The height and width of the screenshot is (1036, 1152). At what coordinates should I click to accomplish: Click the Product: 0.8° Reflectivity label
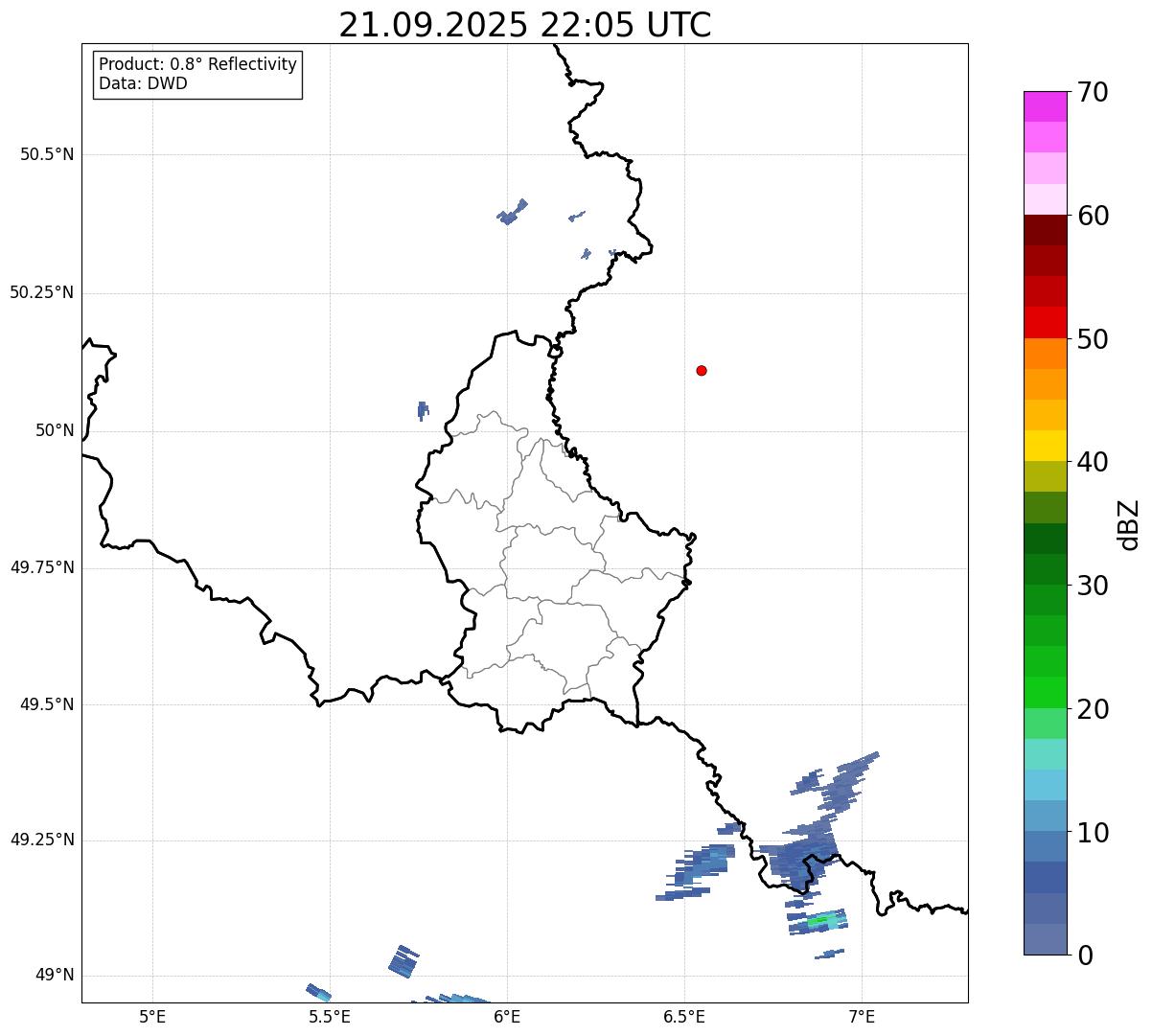tap(198, 64)
